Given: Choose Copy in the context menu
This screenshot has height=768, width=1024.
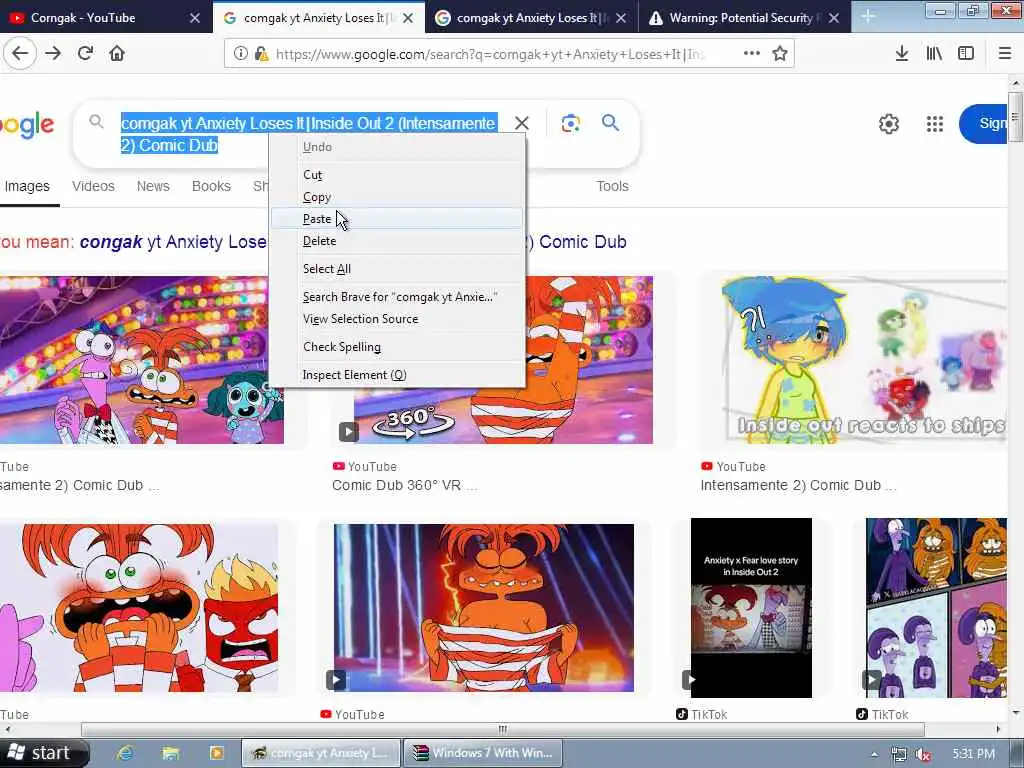Looking at the screenshot, I should tap(396, 197).
